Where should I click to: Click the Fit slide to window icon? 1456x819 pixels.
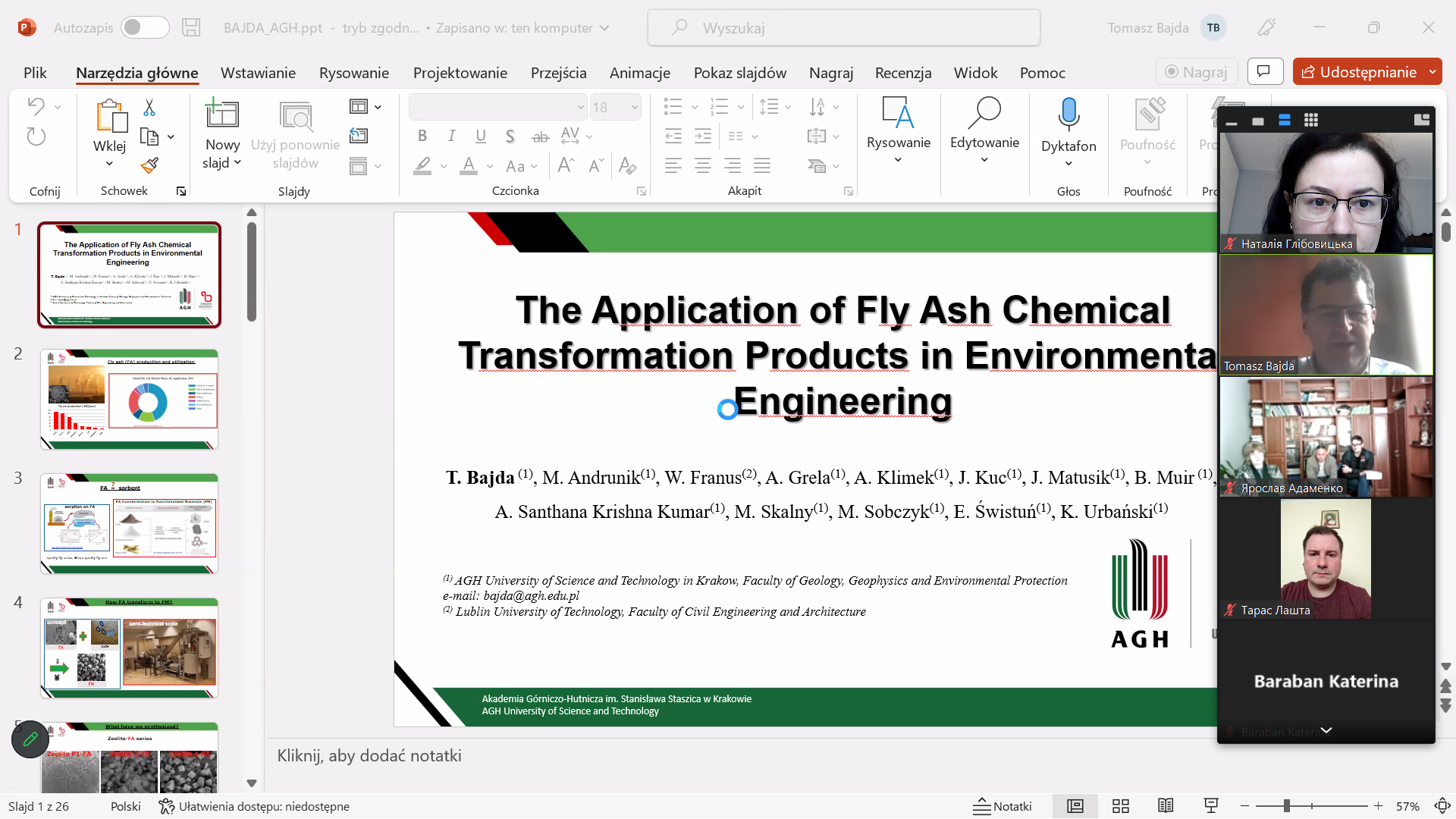1442,806
